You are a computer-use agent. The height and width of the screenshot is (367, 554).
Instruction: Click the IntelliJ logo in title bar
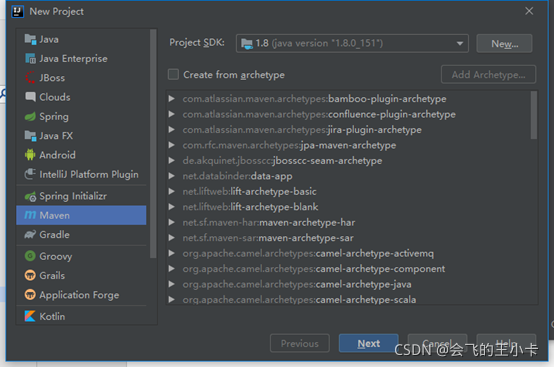[17, 12]
